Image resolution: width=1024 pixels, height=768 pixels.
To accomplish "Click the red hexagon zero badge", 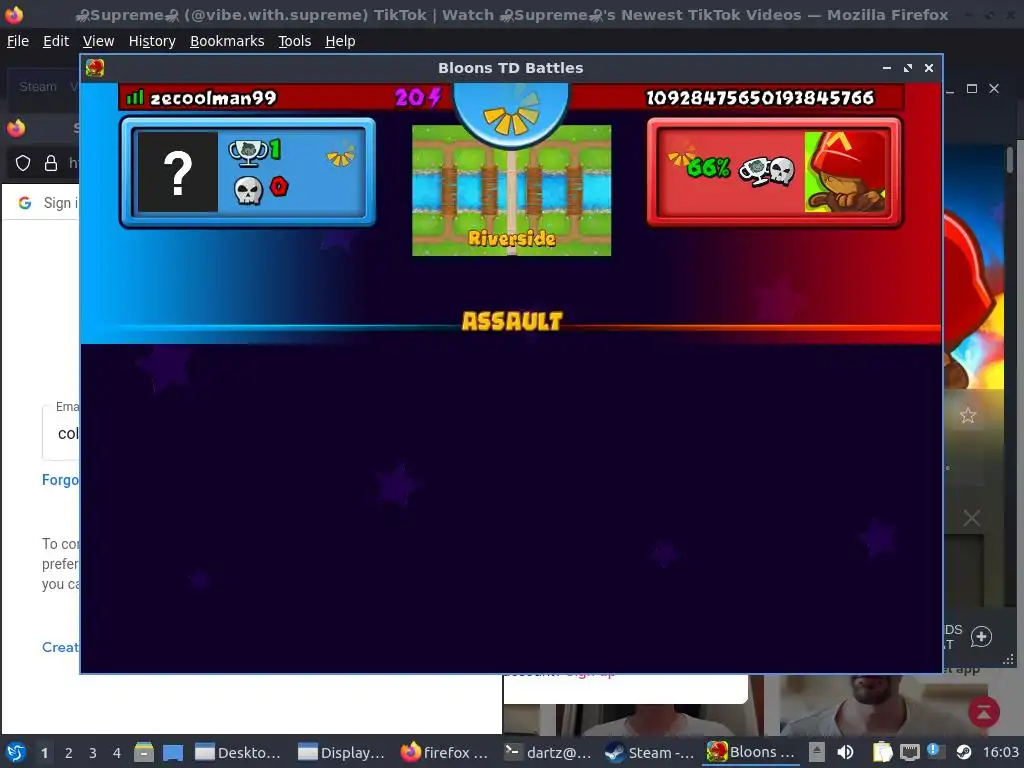I will pos(279,187).
